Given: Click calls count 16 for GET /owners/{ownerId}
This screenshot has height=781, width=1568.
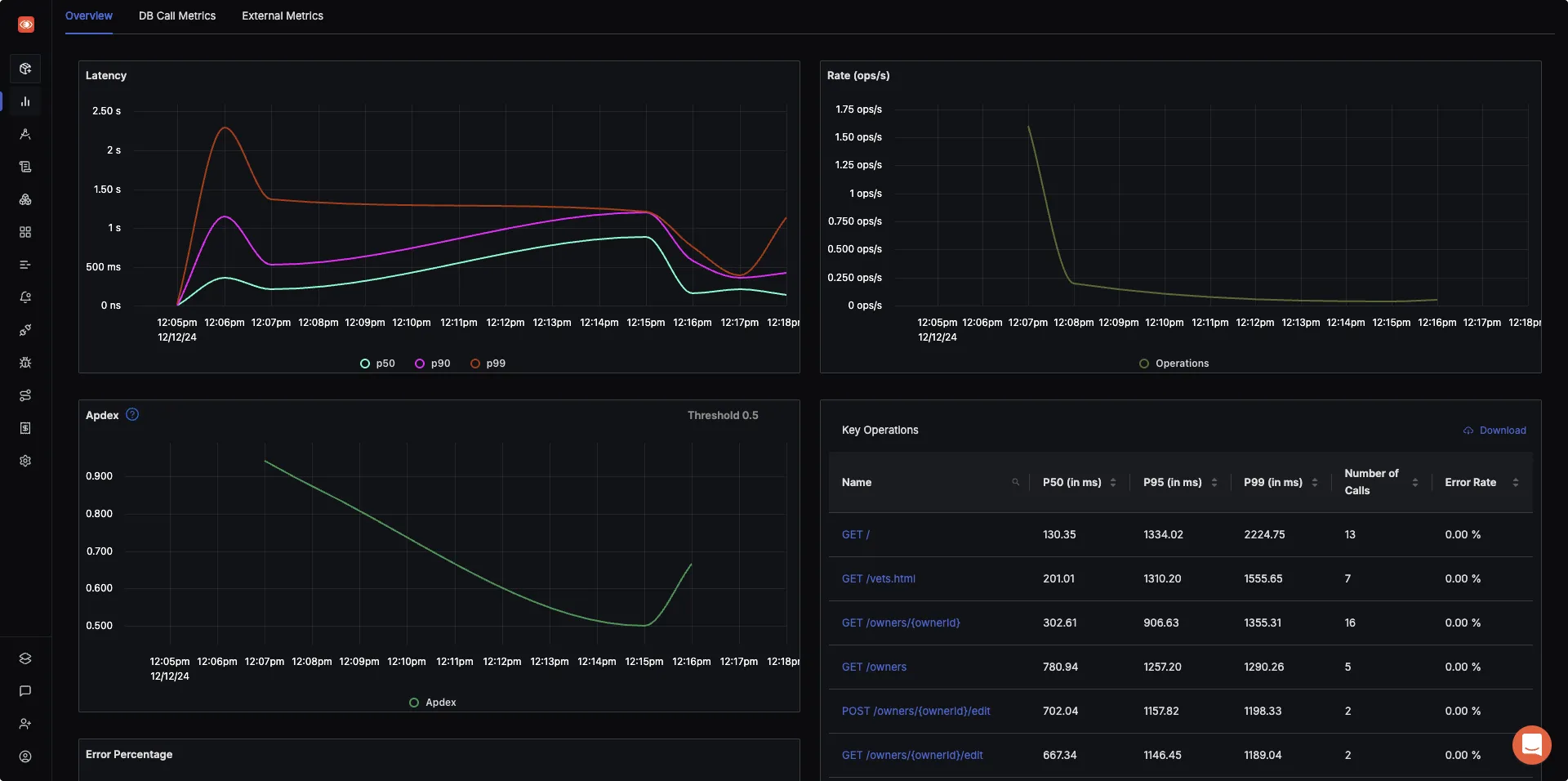Looking at the screenshot, I should pos(1350,623).
